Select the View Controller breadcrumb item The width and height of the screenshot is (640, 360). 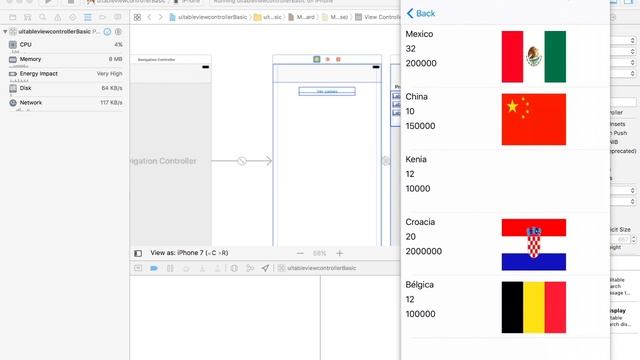point(378,17)
